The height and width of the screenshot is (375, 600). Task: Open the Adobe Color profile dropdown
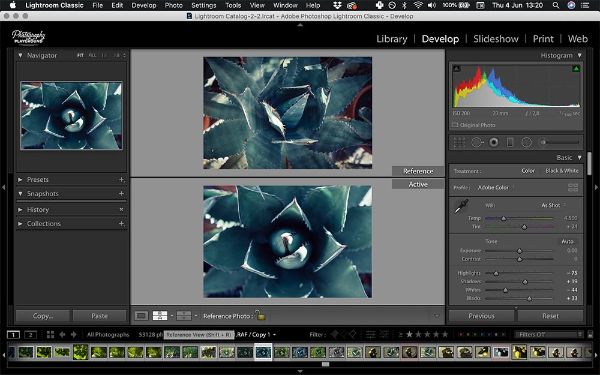(495, 188)
